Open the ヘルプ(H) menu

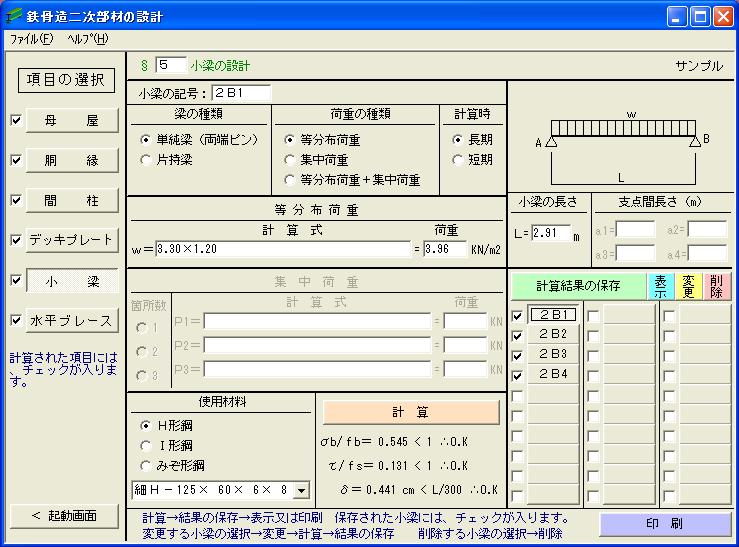87,39
